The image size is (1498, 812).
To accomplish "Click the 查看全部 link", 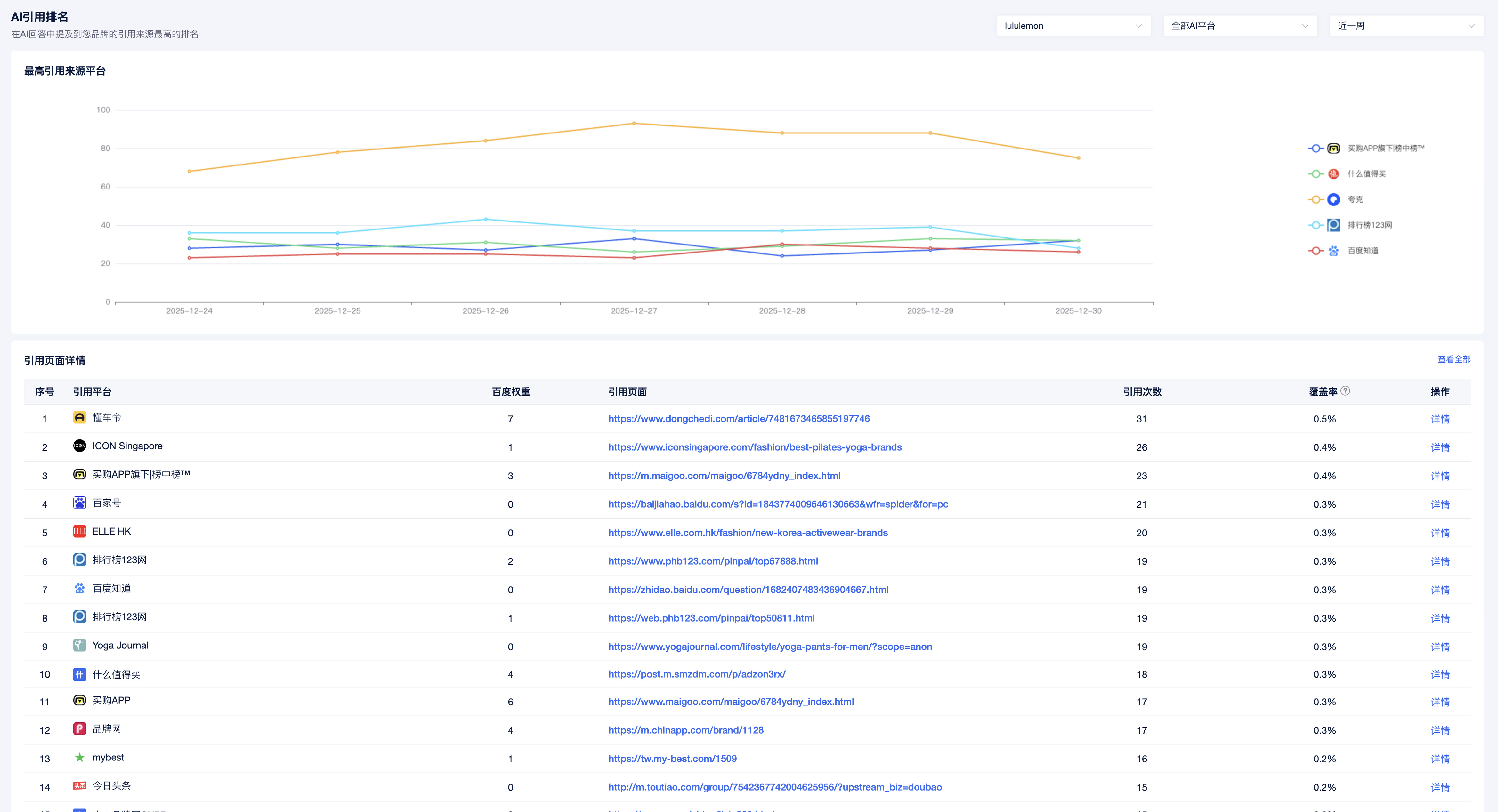I will tap(1454, 359).
